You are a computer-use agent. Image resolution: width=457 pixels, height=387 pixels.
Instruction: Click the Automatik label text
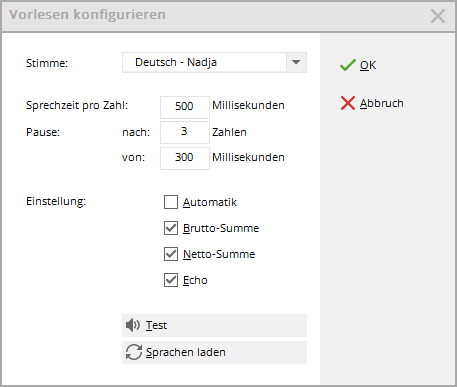click(210, 202)
